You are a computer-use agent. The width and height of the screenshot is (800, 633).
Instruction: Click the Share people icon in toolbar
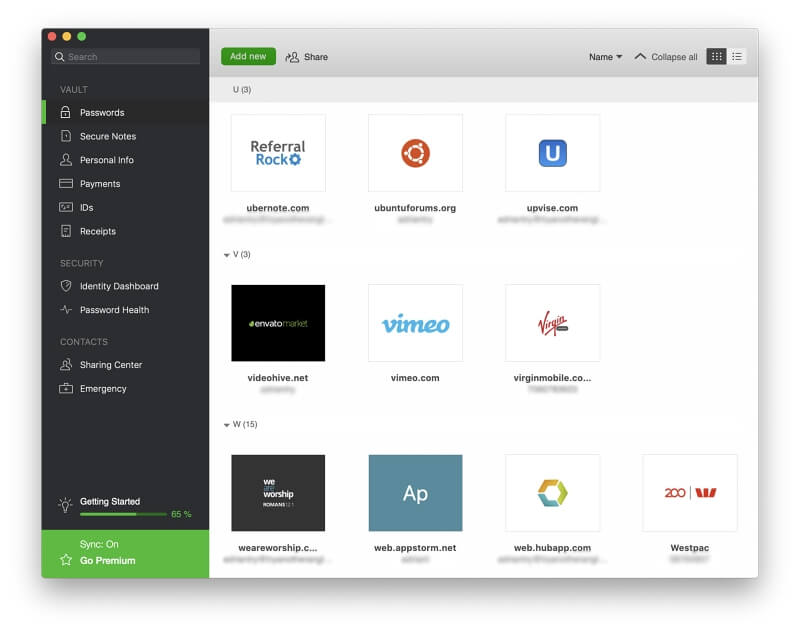[x=292, y=57]
